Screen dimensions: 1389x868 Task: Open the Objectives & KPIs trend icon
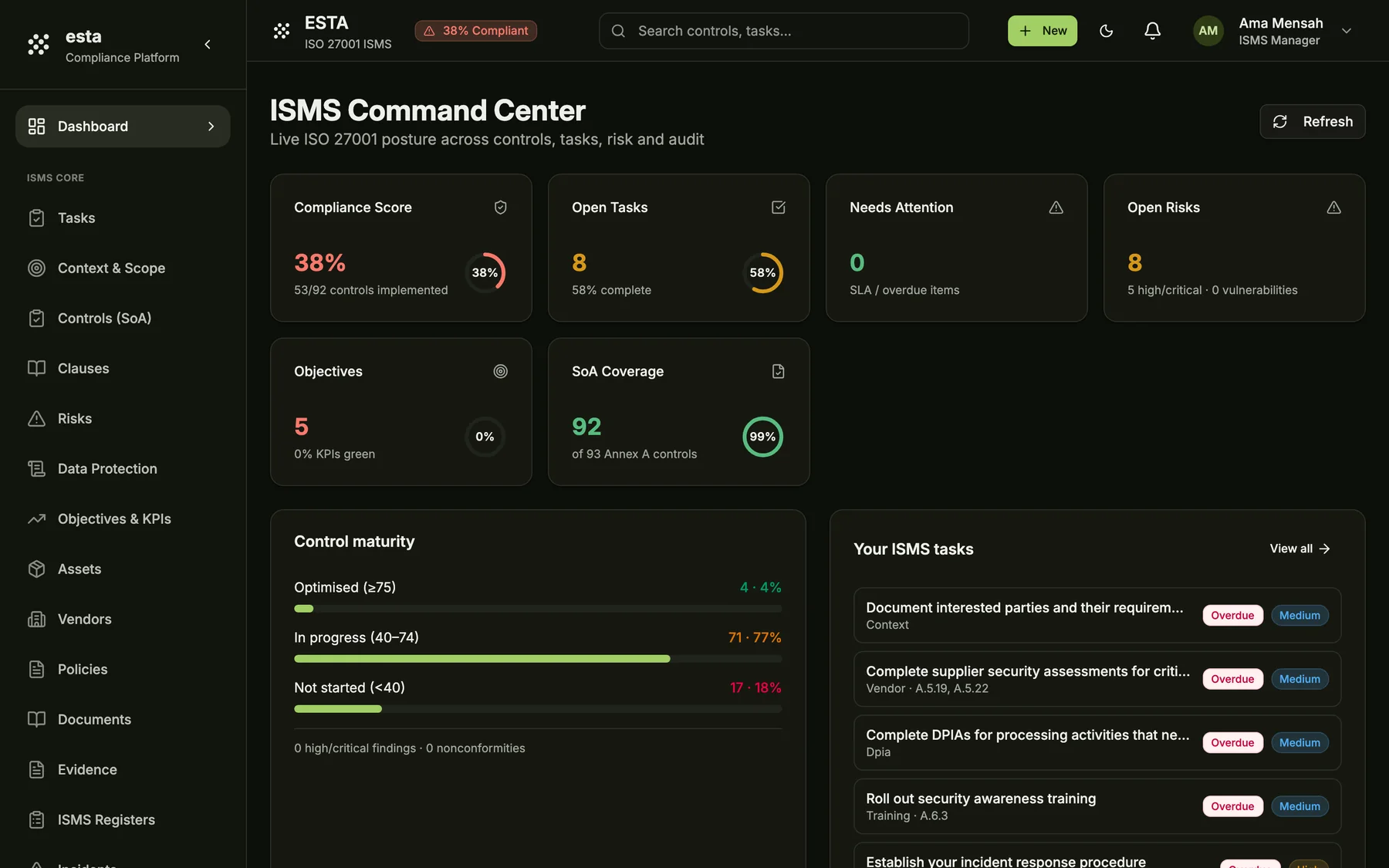click(36, 519)
